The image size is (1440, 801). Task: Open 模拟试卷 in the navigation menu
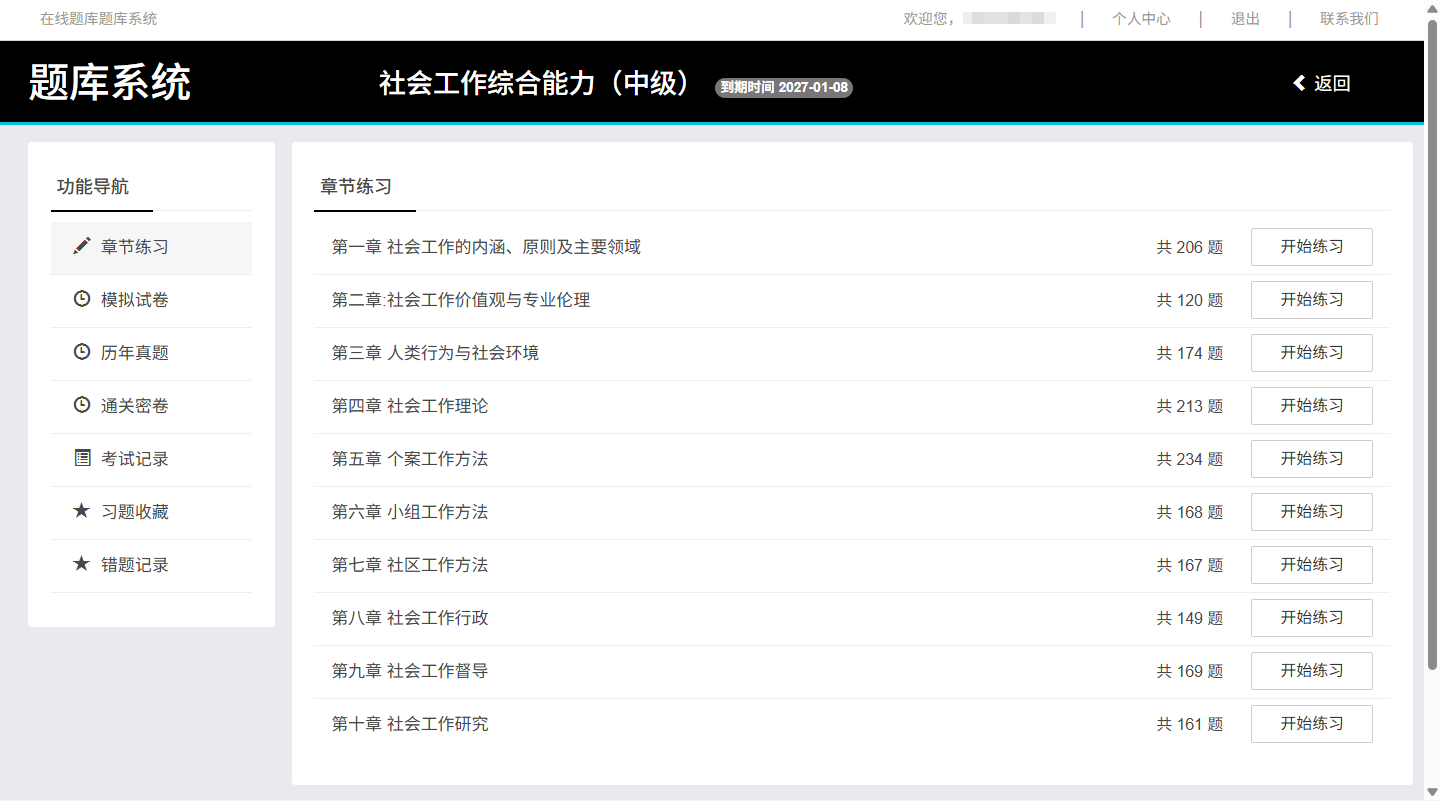click(x=135, y=300)
